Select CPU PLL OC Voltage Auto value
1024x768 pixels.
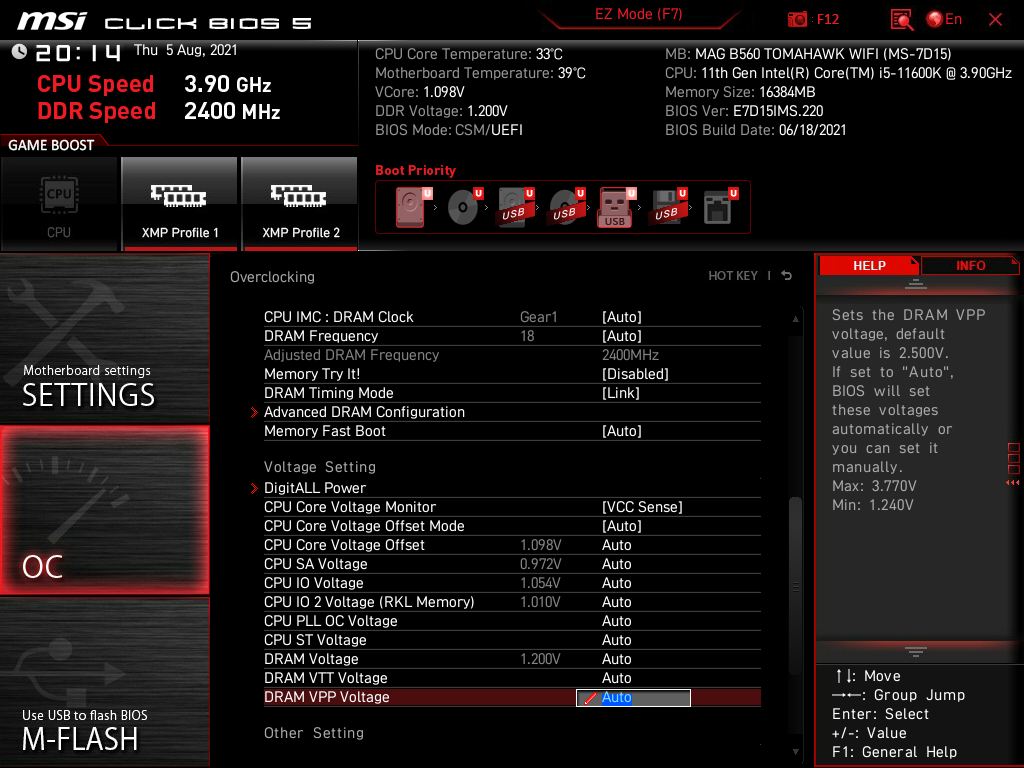tap(616, 620)
